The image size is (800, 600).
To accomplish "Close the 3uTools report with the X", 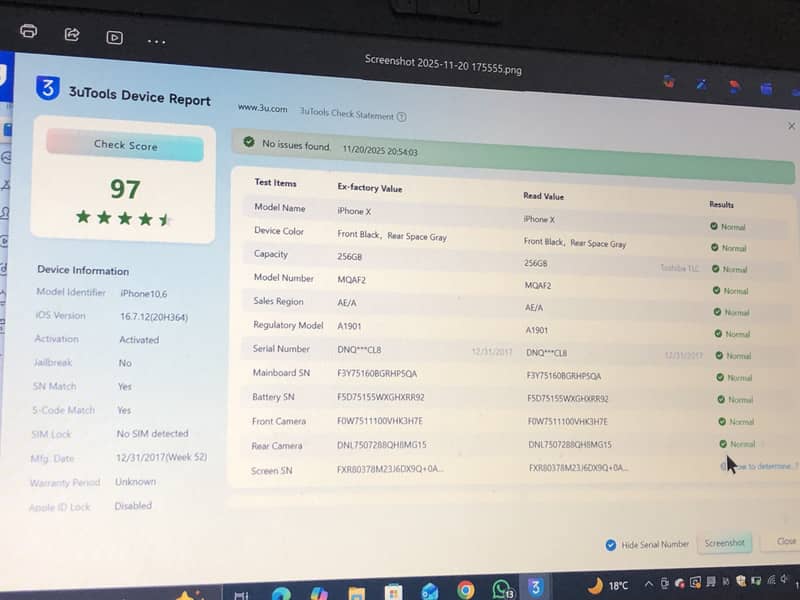I will [x=791, y=126].
